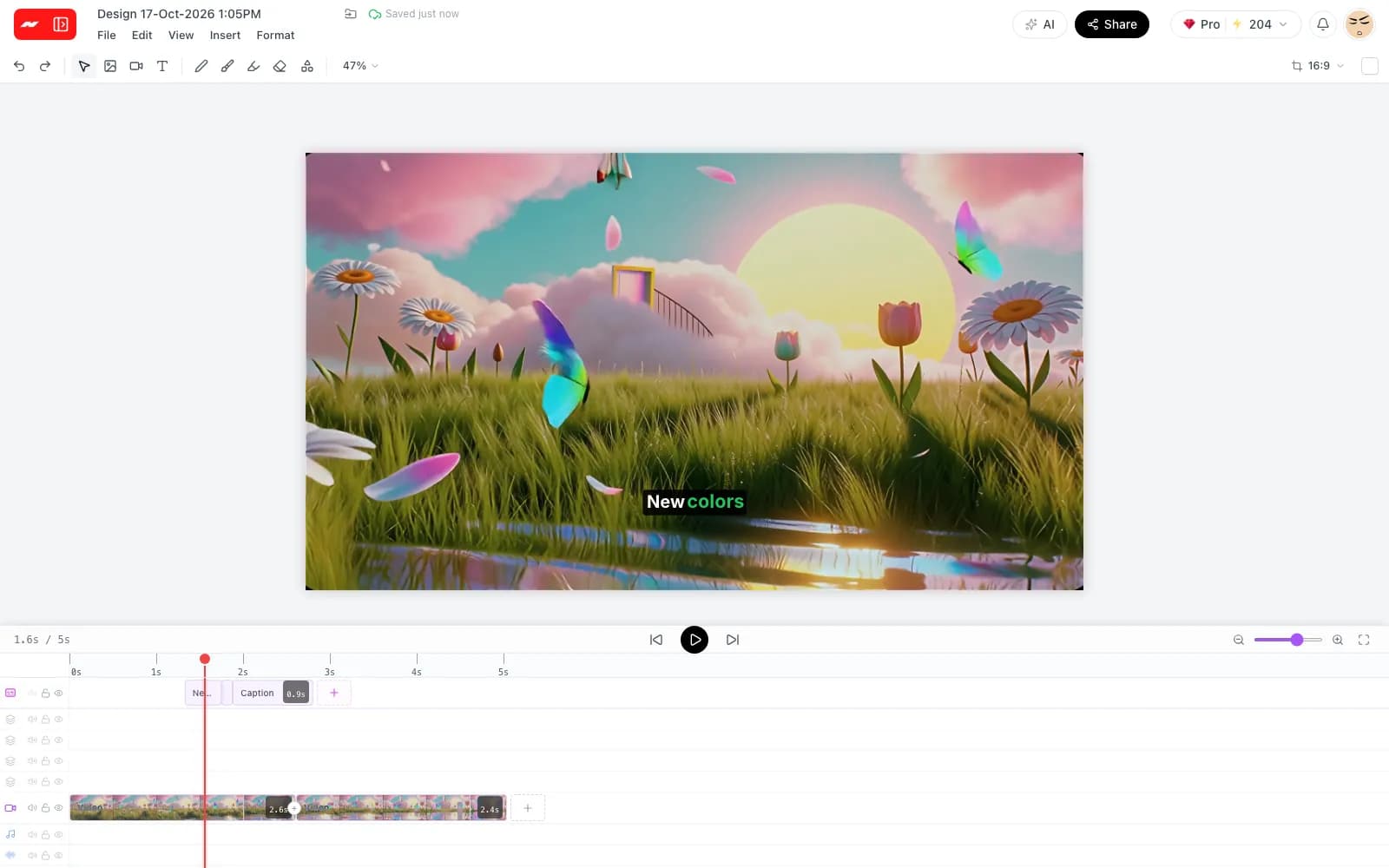Open the Insert menu
The height and width of the screenshot is (868, 1389).
tap(225, 36)
